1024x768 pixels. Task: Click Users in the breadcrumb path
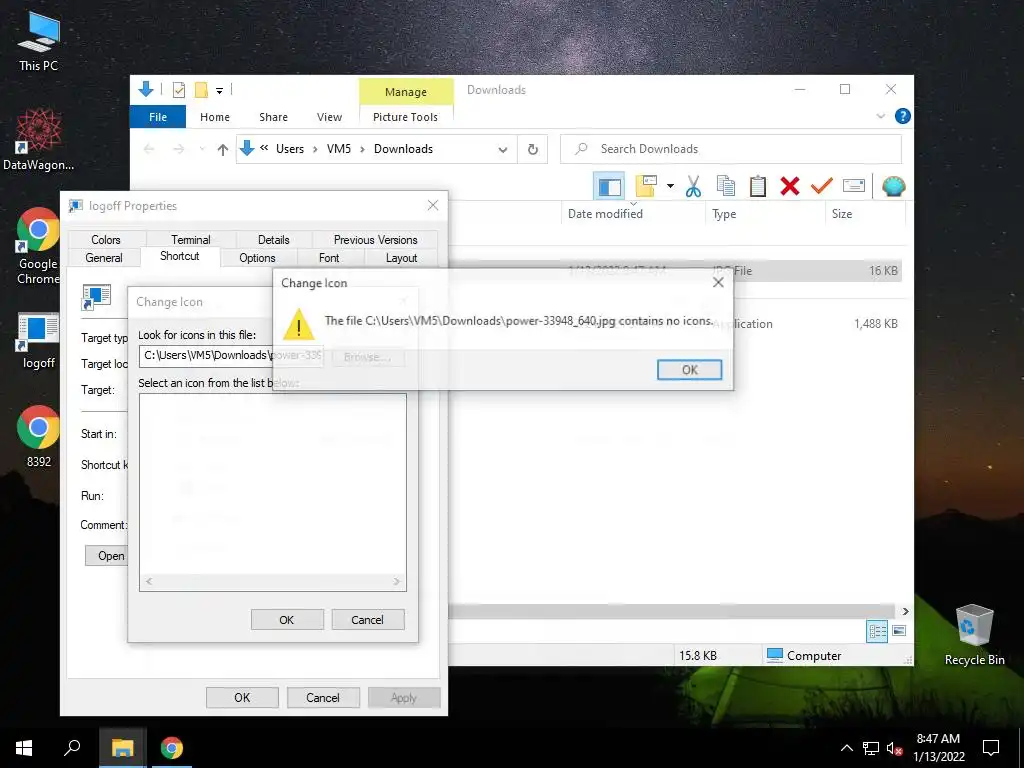click(x=290, y=149)
